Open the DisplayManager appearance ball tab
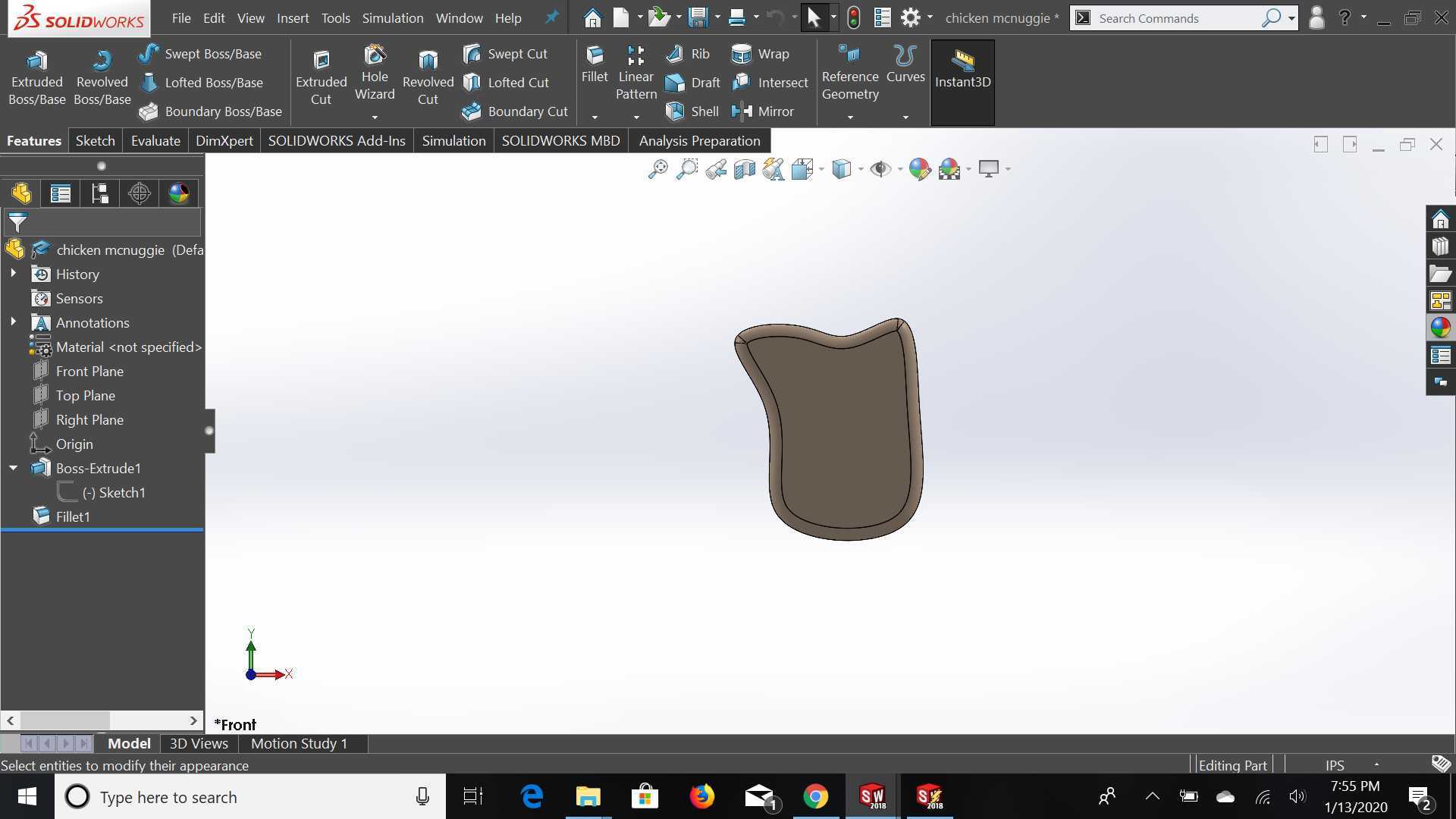Screen dimensions: 1456x819 click(179, 193)
